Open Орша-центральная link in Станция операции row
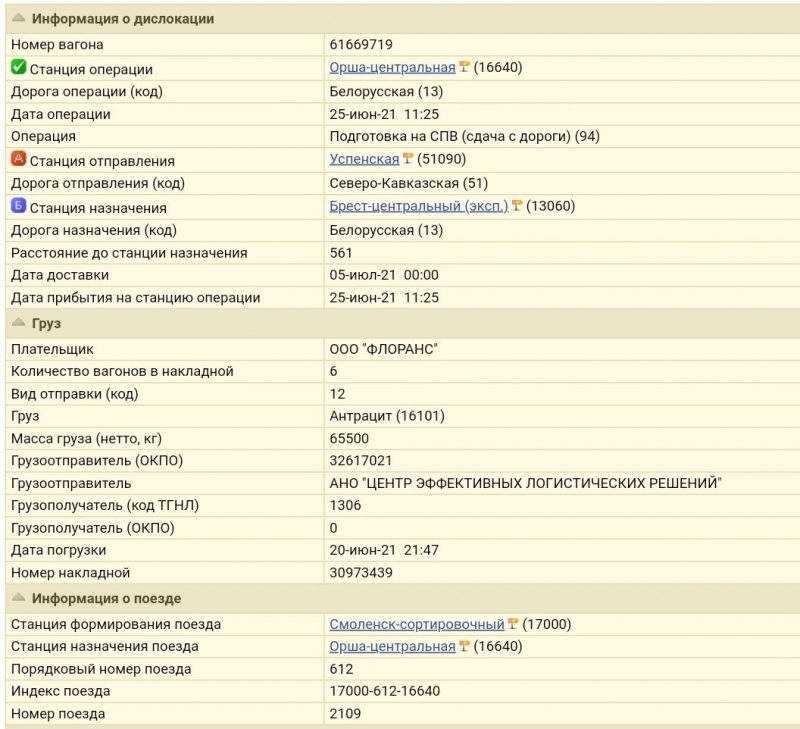This screenshot has height=729, width=800. tap(392, 67)
